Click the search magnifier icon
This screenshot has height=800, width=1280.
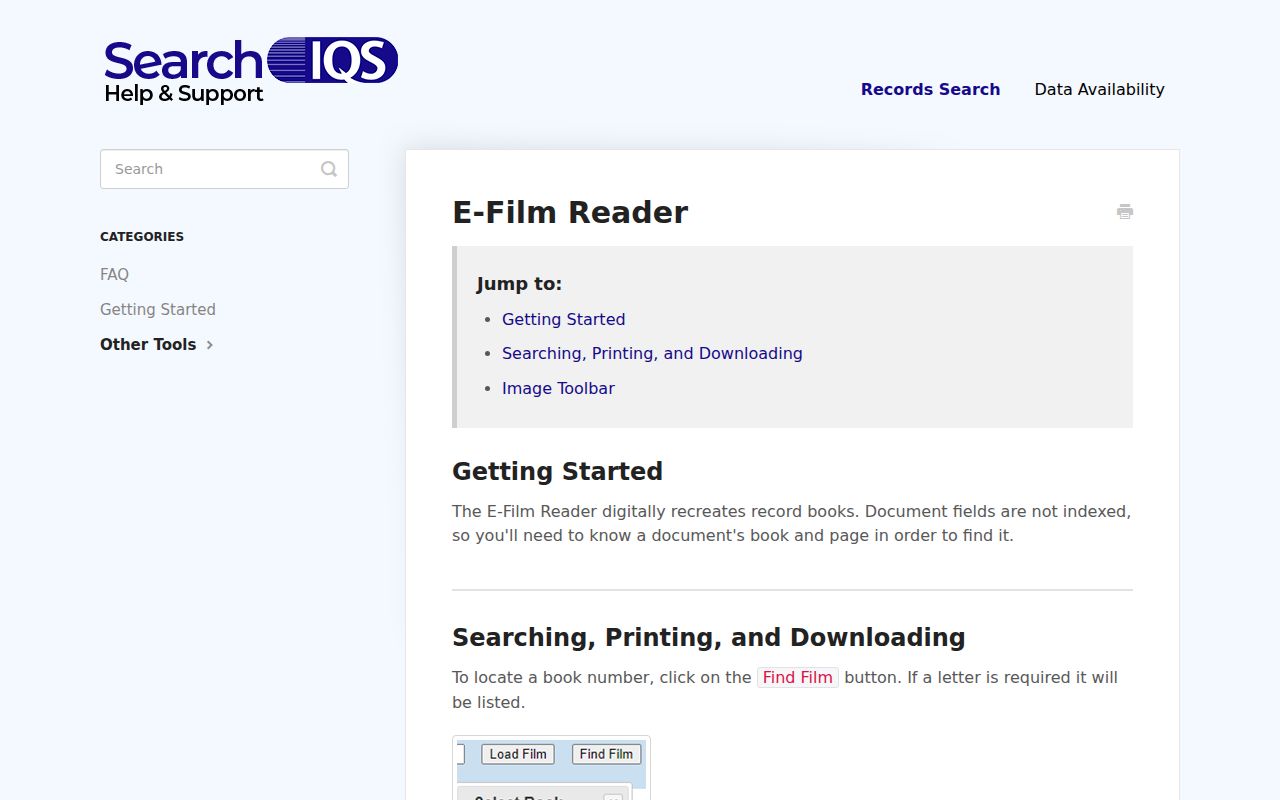click(329, 169)
